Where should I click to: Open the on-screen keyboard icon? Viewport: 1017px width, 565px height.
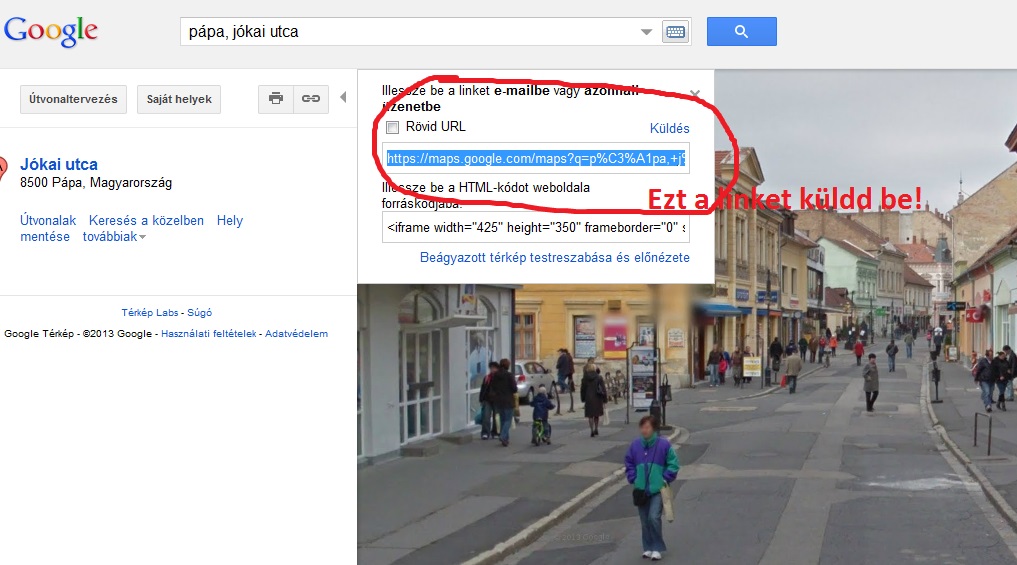[675, 32]
